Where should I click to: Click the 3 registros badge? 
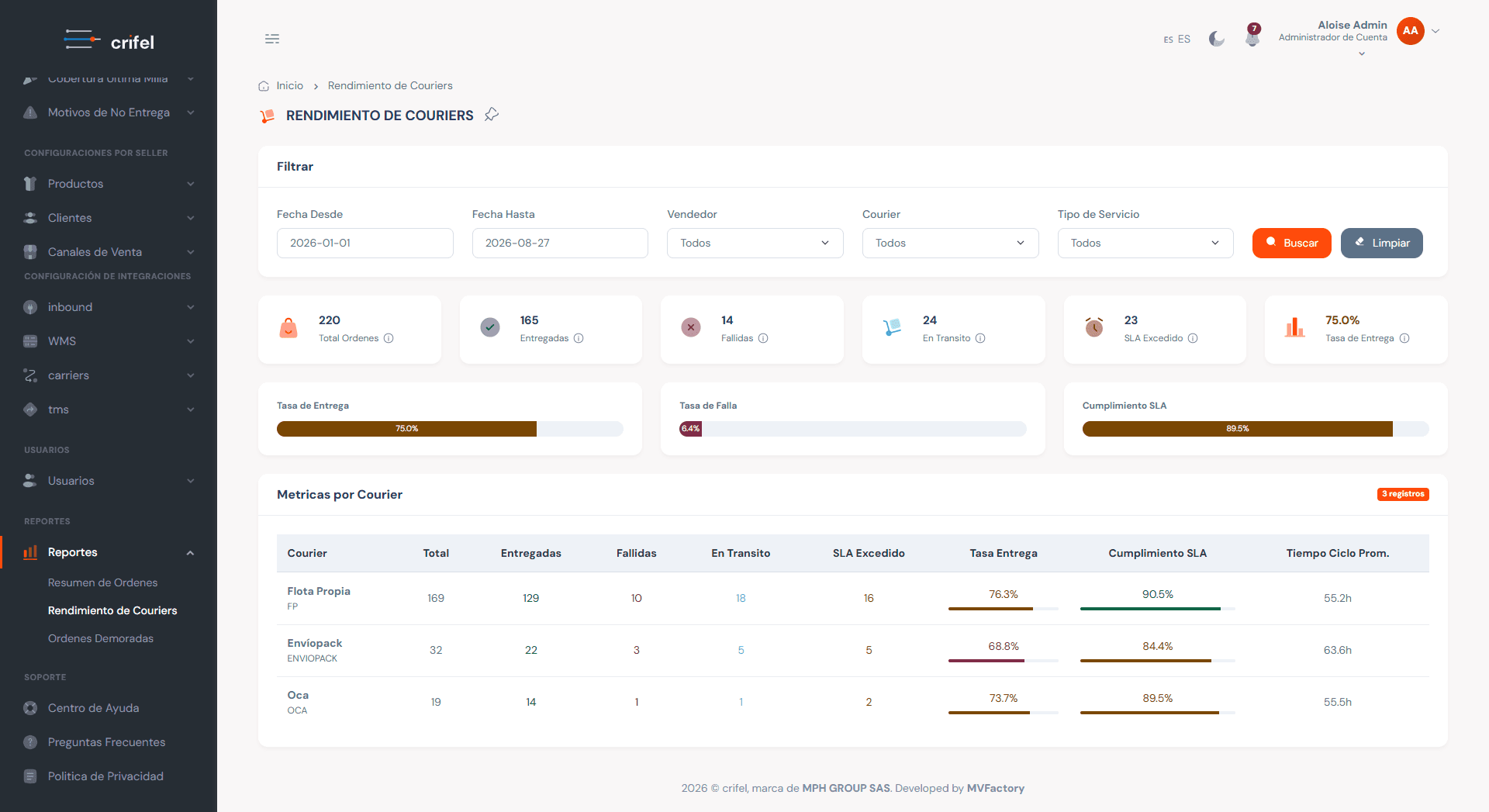pos(1403,494)
